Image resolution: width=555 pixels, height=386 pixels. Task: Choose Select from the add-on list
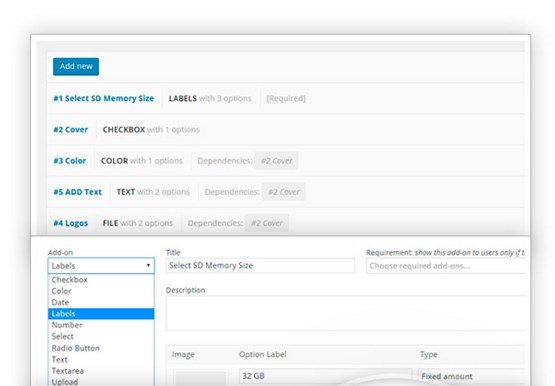tap(101, 336)
